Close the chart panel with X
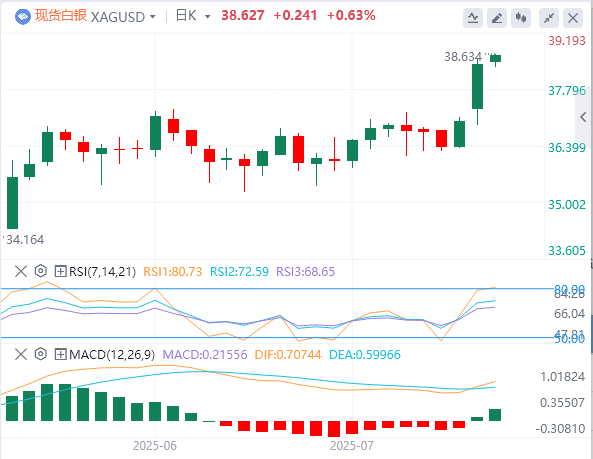 pos(573,18)
